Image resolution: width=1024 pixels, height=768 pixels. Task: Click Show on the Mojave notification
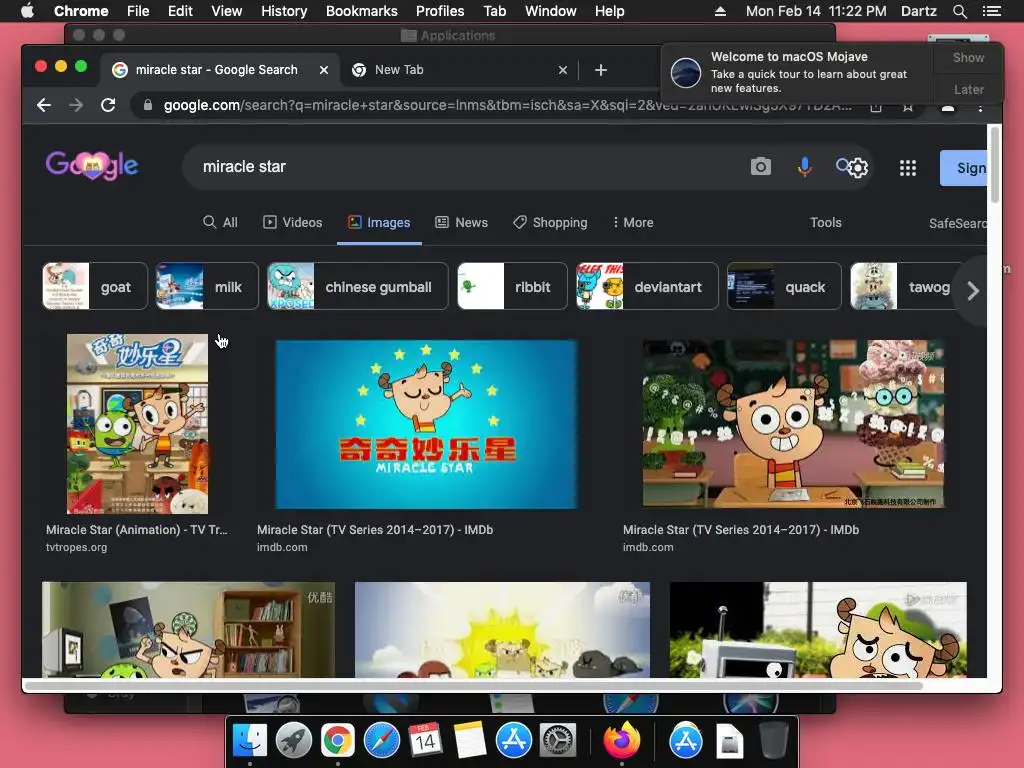tap(968, 57)
